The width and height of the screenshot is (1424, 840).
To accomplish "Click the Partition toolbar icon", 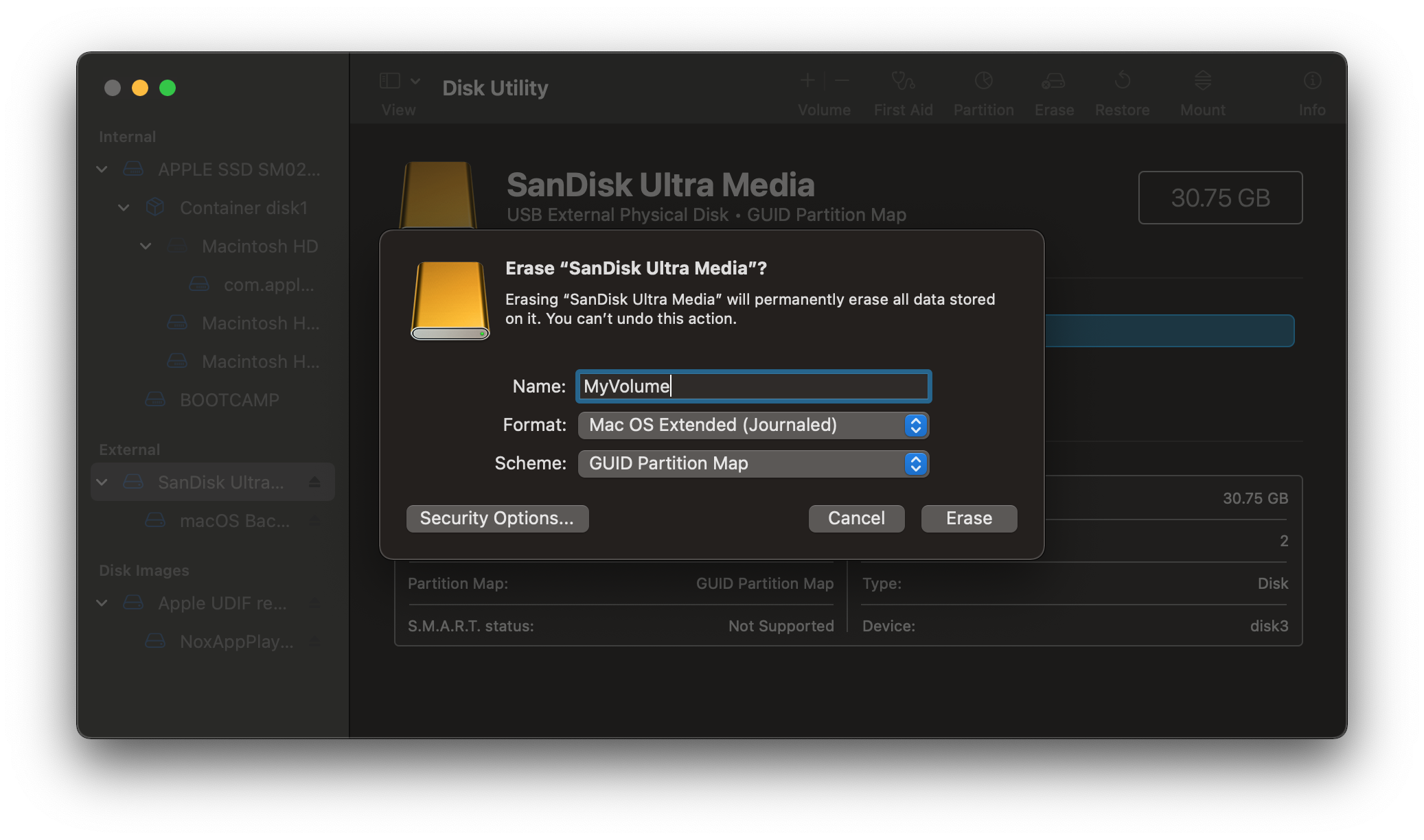I will pos(983,81).
